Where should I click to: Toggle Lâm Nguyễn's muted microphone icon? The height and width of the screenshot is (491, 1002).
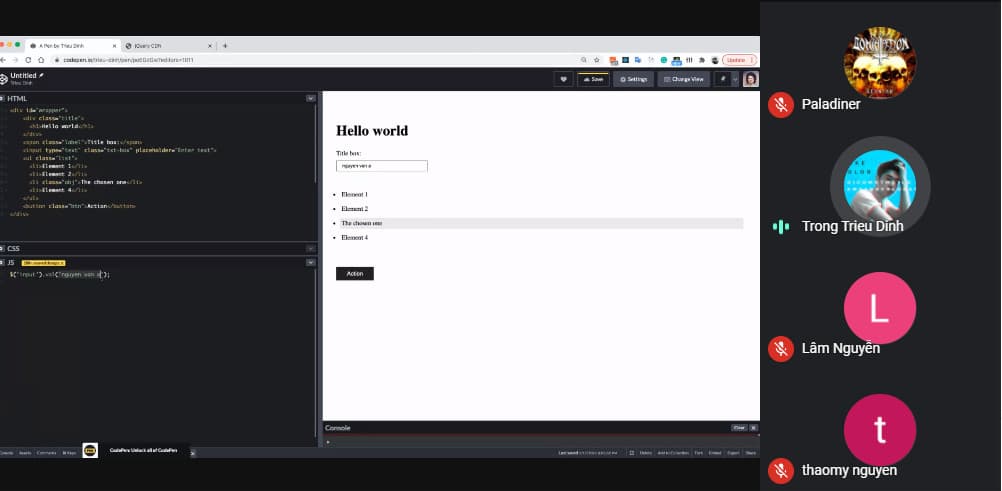(x=781, y=348)
